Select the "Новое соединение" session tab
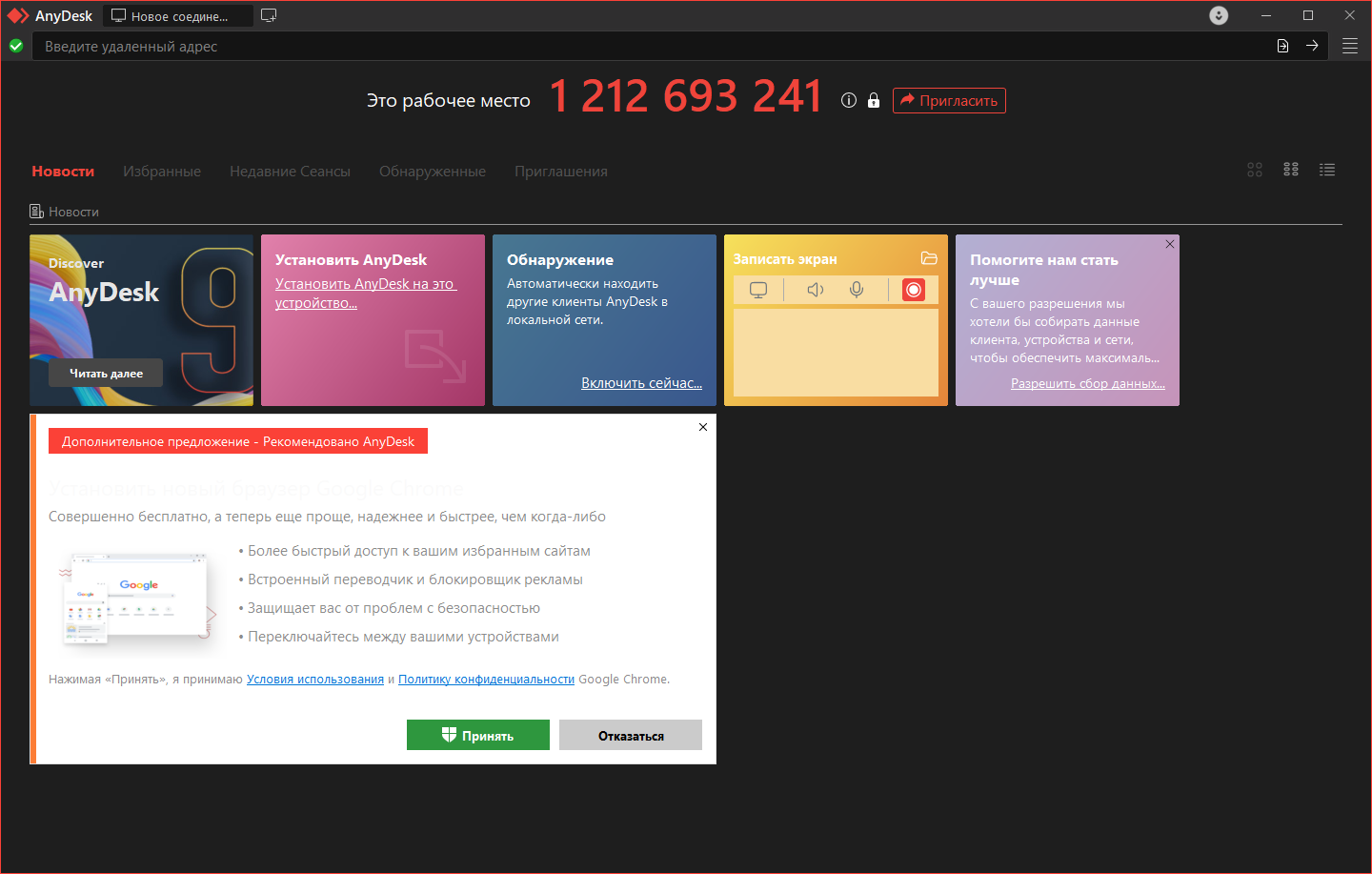 coord(178,15)
